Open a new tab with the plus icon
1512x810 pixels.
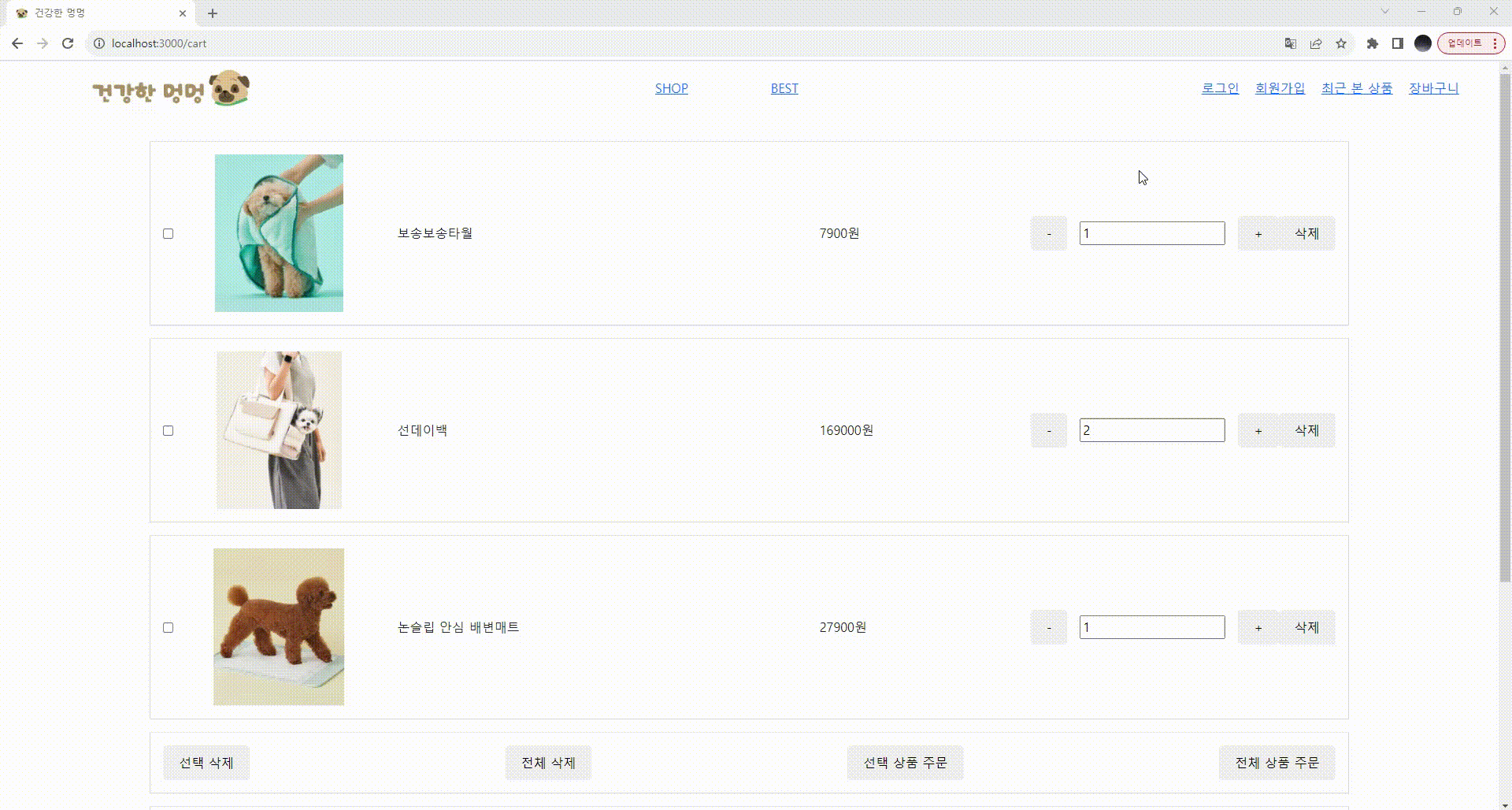[x=213, y=13]
